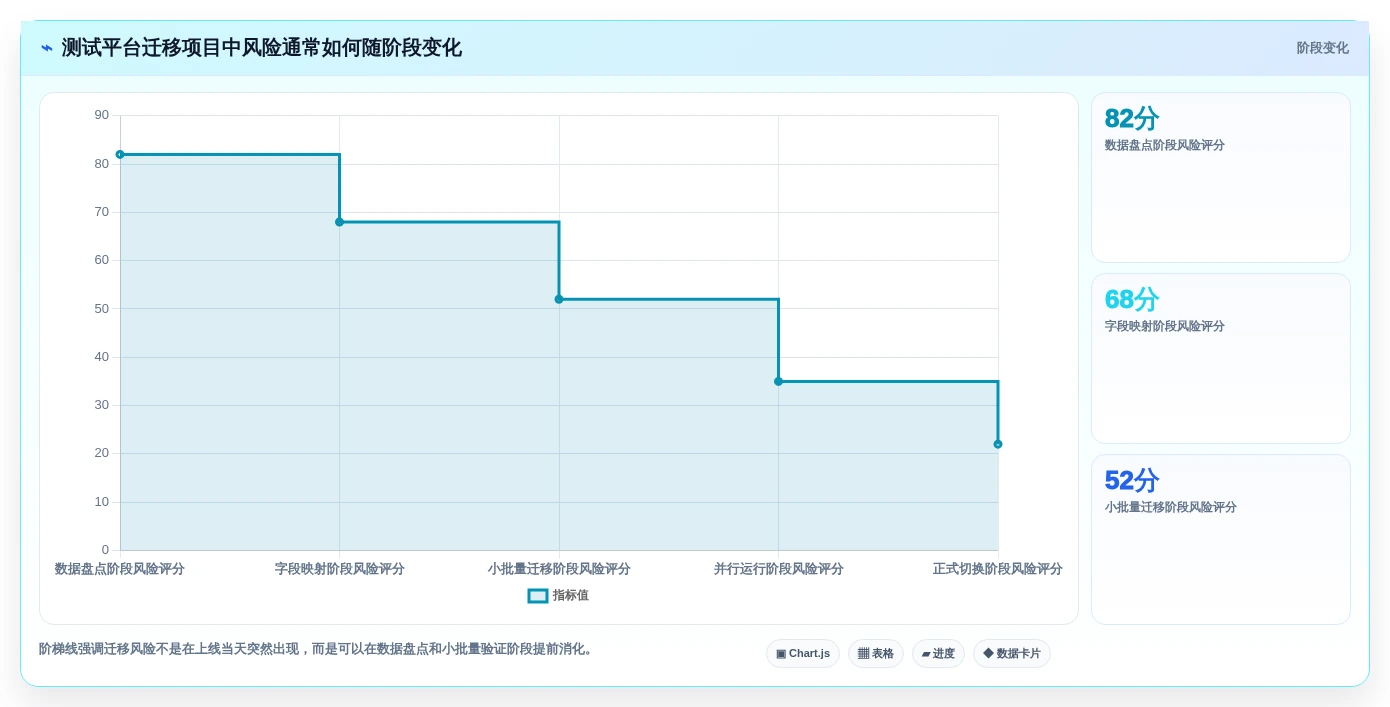Select the 数据卡片 tag button
Image resolution: width=1390 pixels, height=707 pixels.
(x=1012, y=654)
